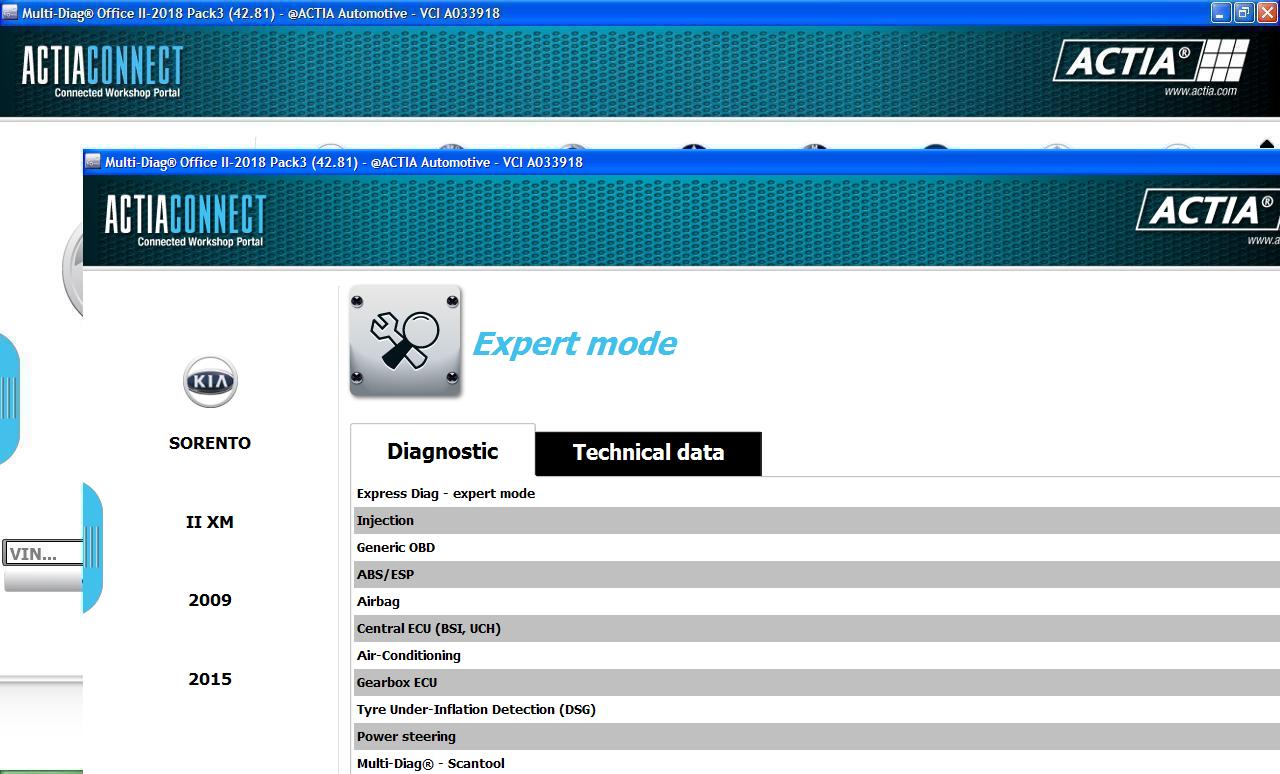1280x774 pixels.
Task: Open the Technical data tab
Action: [648, 453]
